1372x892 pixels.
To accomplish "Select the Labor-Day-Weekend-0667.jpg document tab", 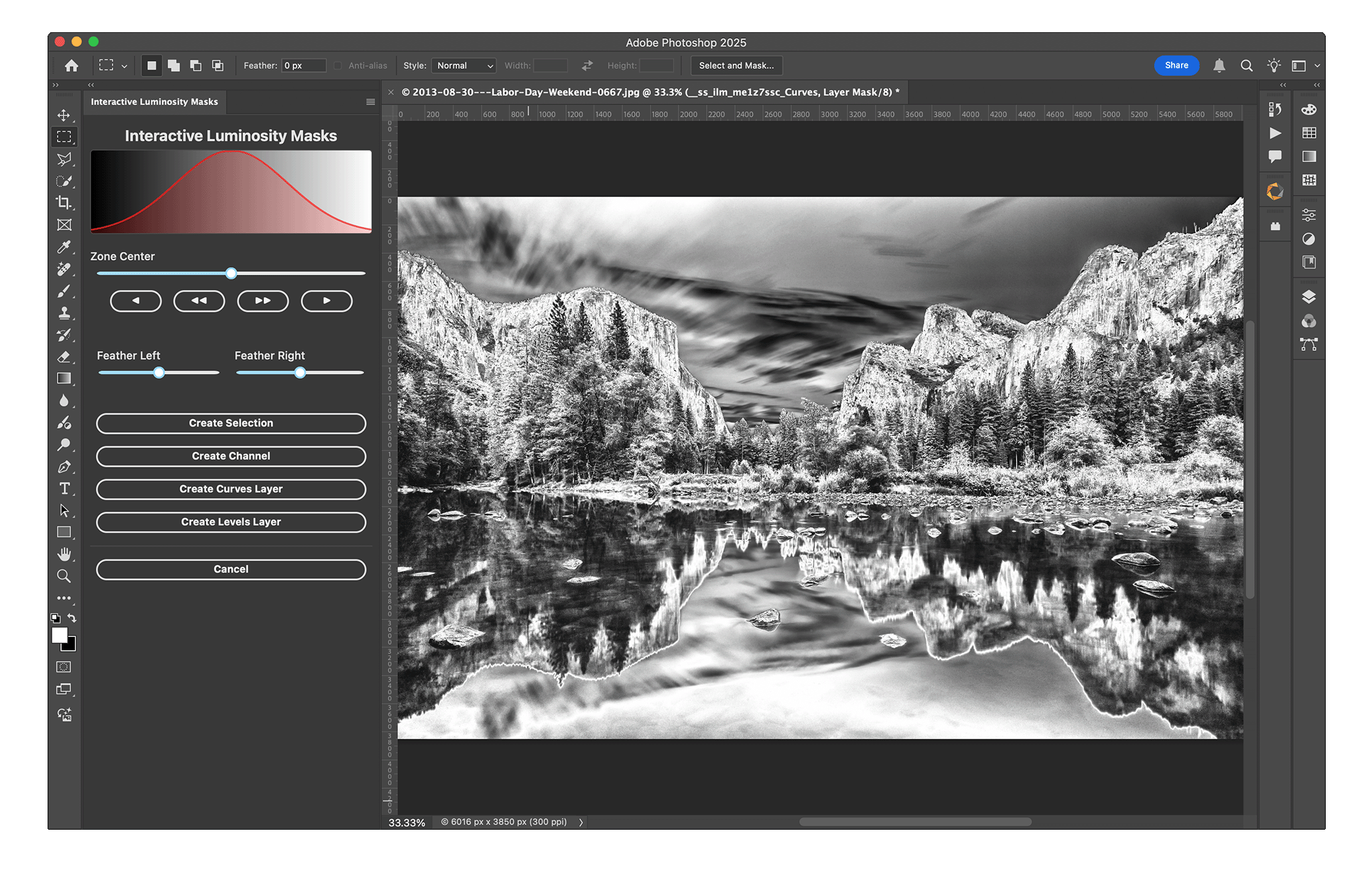I will click(x=650, y=92).
